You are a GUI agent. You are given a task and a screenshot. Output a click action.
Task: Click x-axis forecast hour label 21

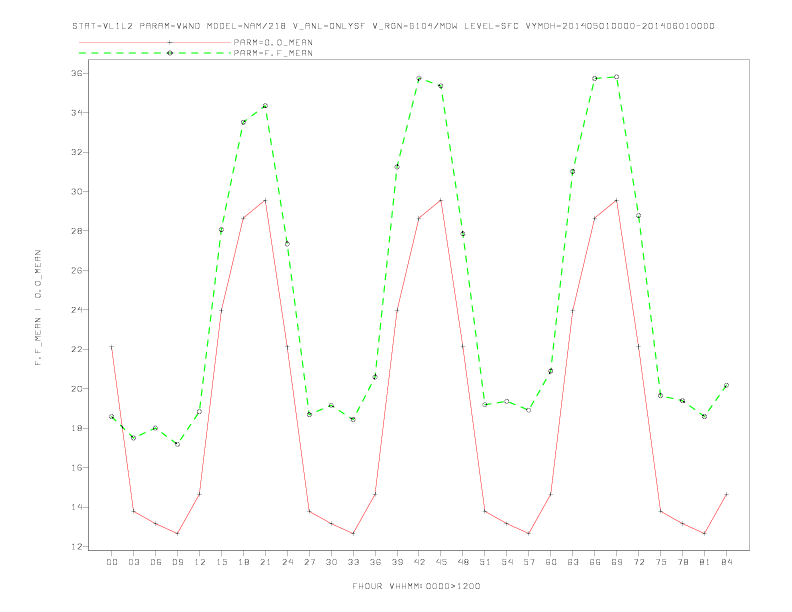click(x=265, y=562)
